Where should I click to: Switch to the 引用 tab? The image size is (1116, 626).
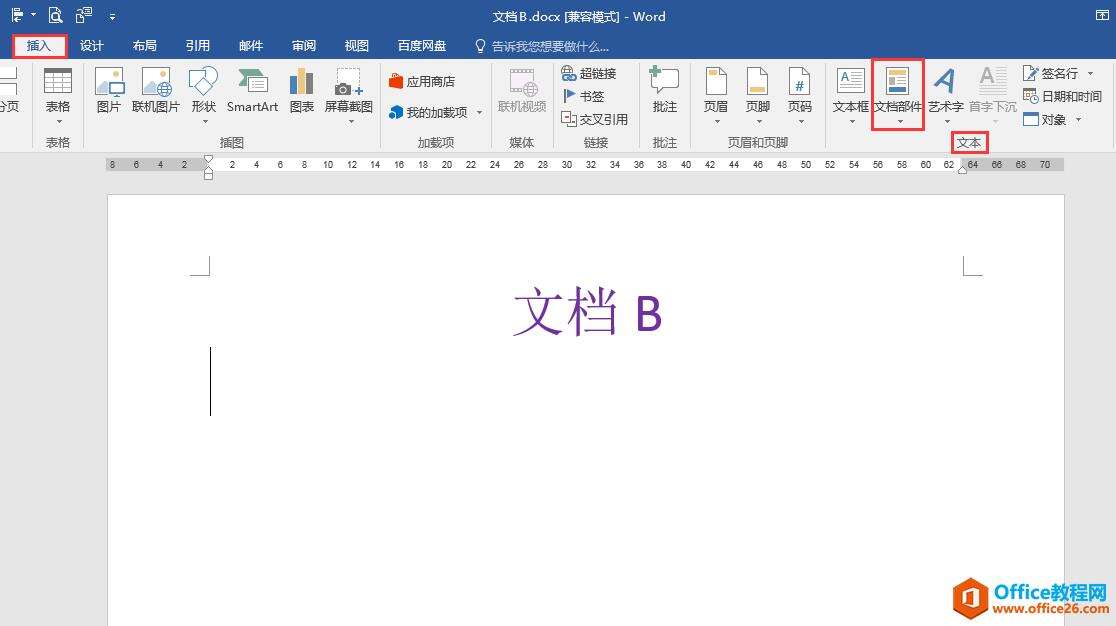[198, 46]
